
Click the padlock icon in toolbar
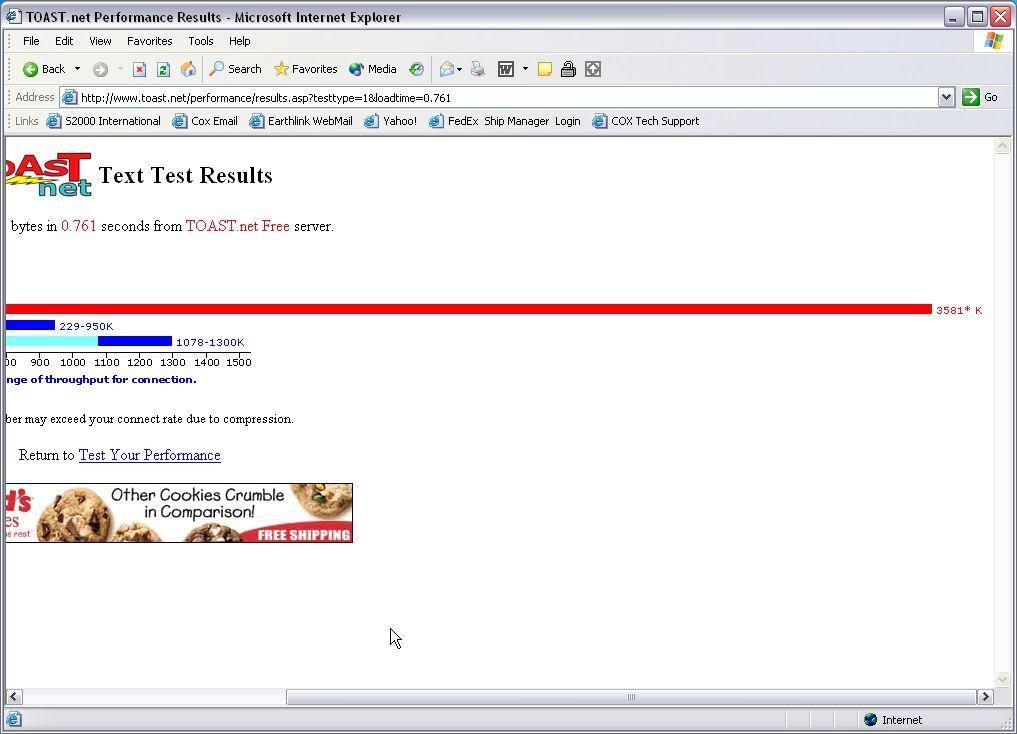[x=568, y=69]
